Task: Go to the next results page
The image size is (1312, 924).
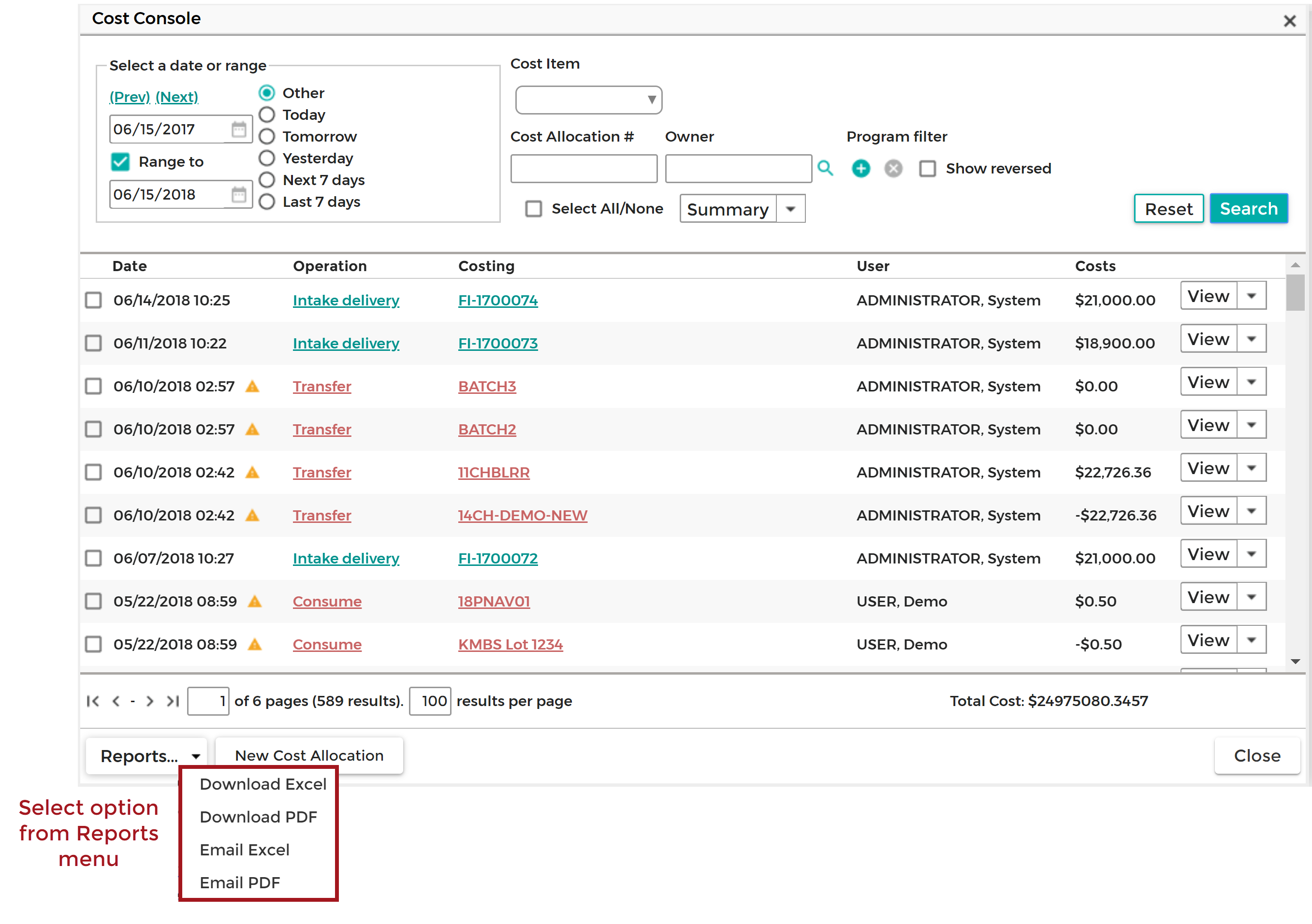Action: (x=150, y=701)
